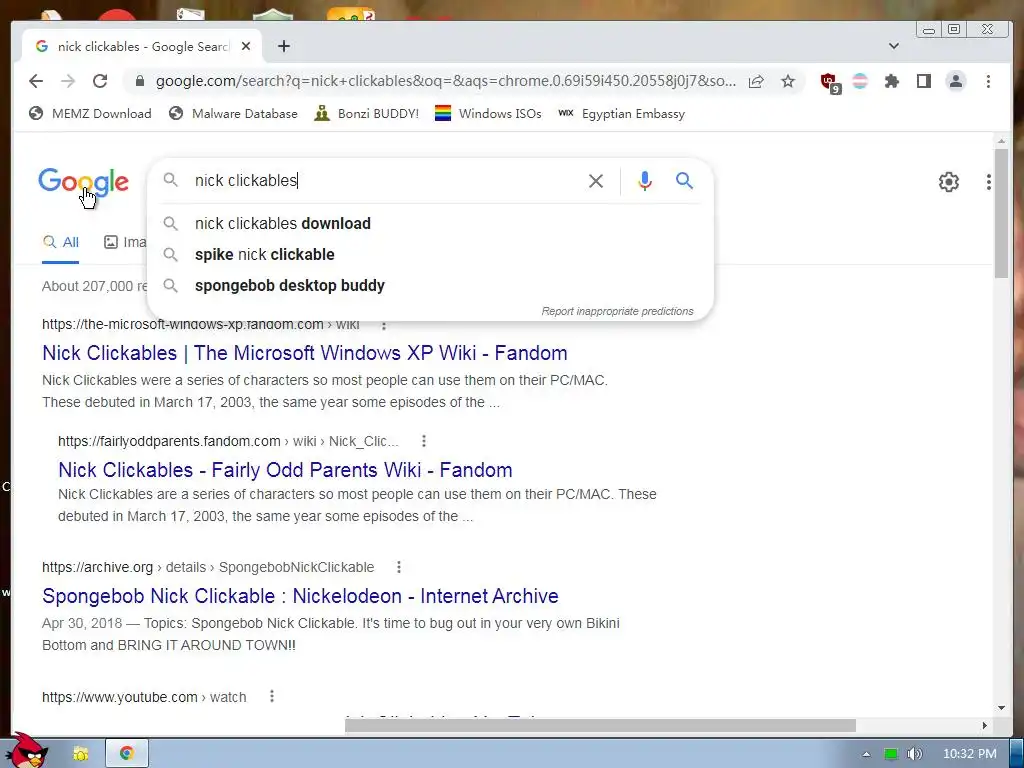Open Malware Database bookmark

[233, 114]
